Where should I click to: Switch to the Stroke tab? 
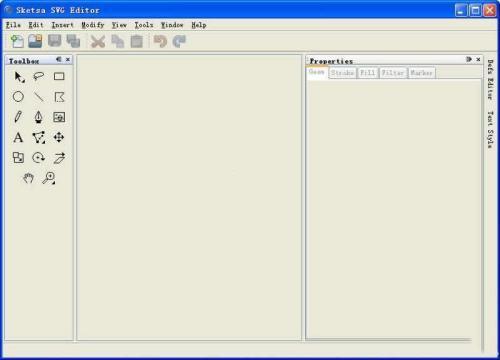click(x=342, y=73)
